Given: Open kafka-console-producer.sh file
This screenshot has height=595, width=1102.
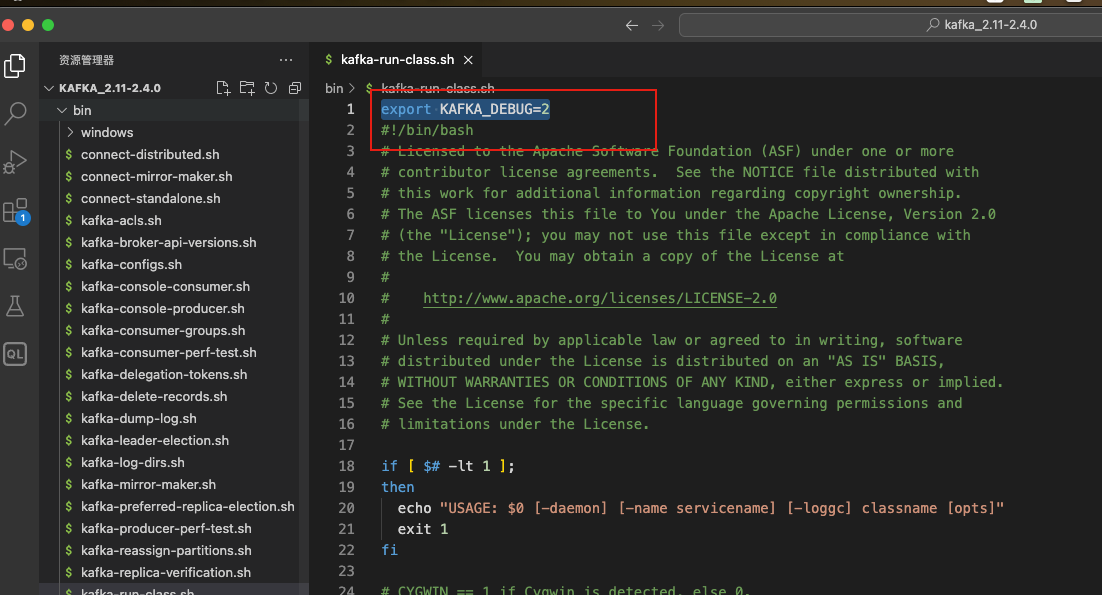Looking at the screenshot, I should tap(162, 308).
